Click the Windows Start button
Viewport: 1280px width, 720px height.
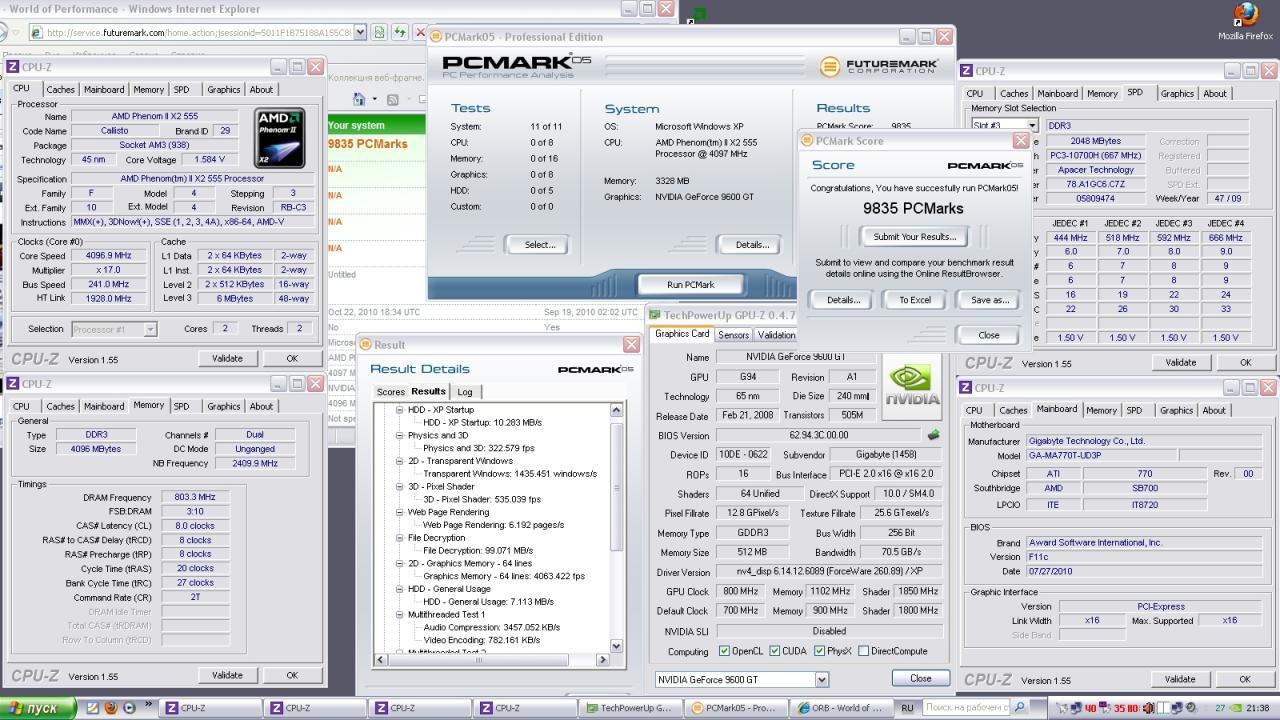[x=38, y=708]
